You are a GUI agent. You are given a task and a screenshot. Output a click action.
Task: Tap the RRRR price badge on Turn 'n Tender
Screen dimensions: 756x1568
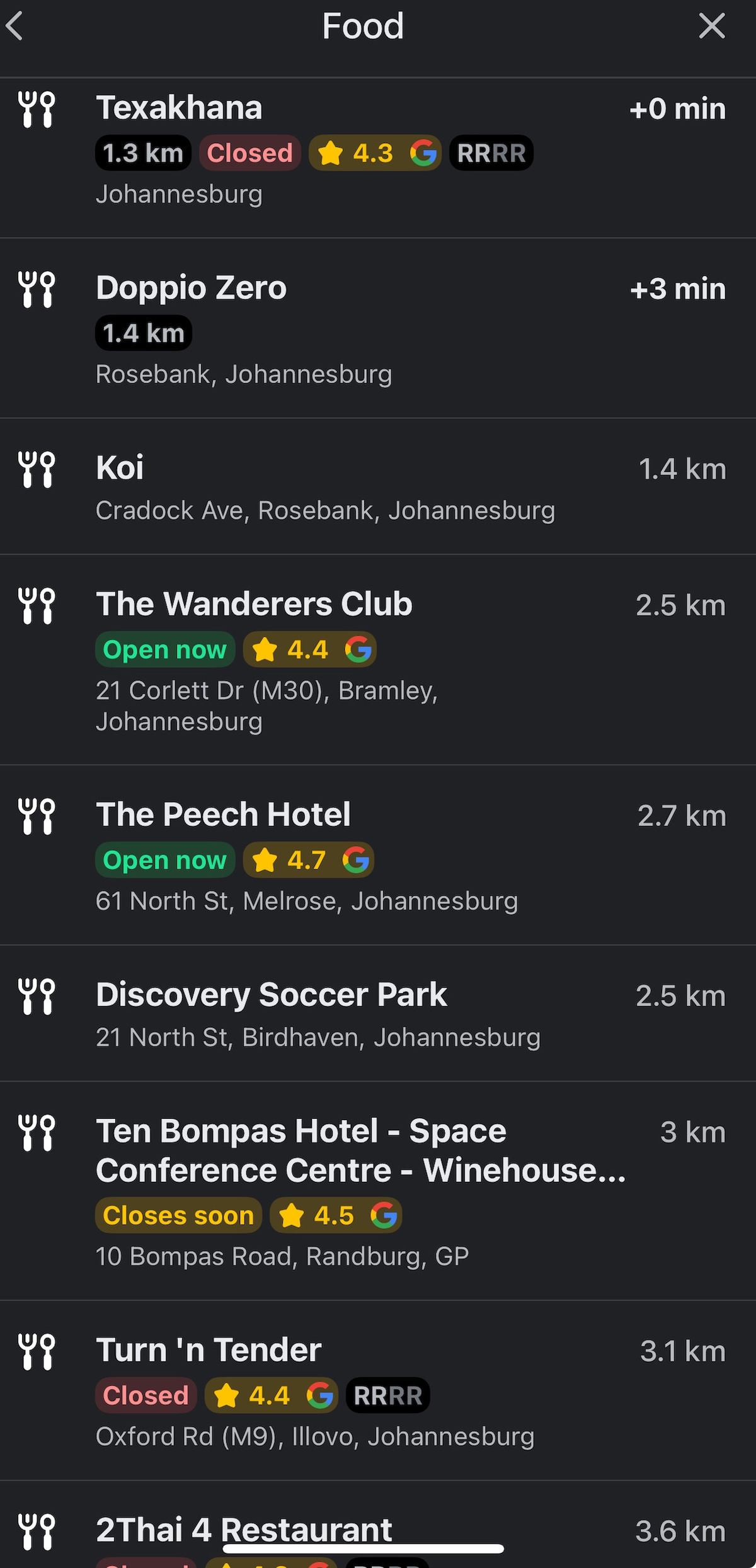click(388, 1395)
